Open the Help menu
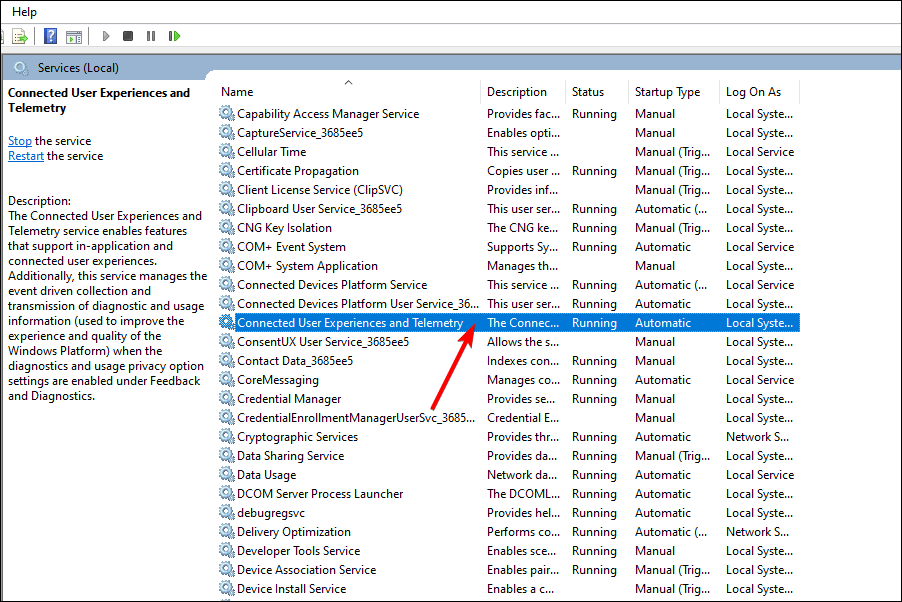The image size is (902, 602). (24, 11)
